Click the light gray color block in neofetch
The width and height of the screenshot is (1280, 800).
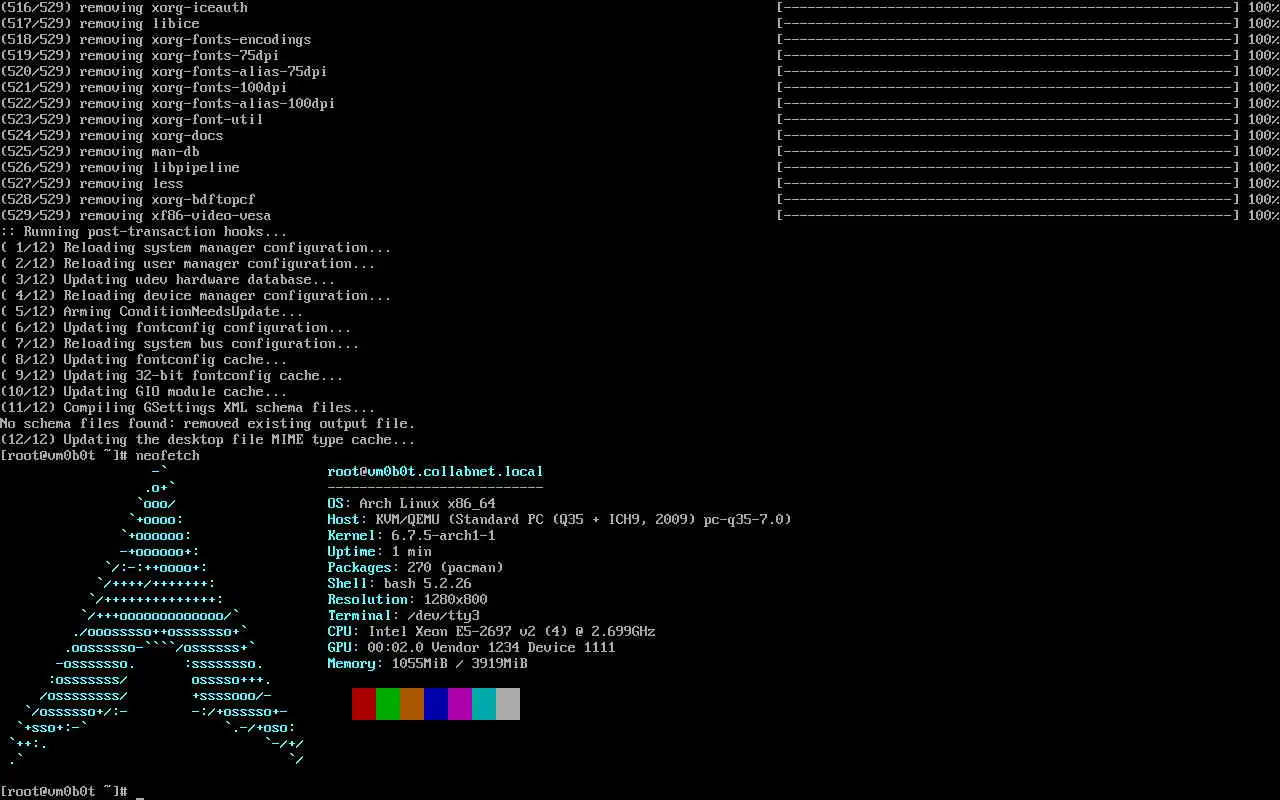[508, 703]
